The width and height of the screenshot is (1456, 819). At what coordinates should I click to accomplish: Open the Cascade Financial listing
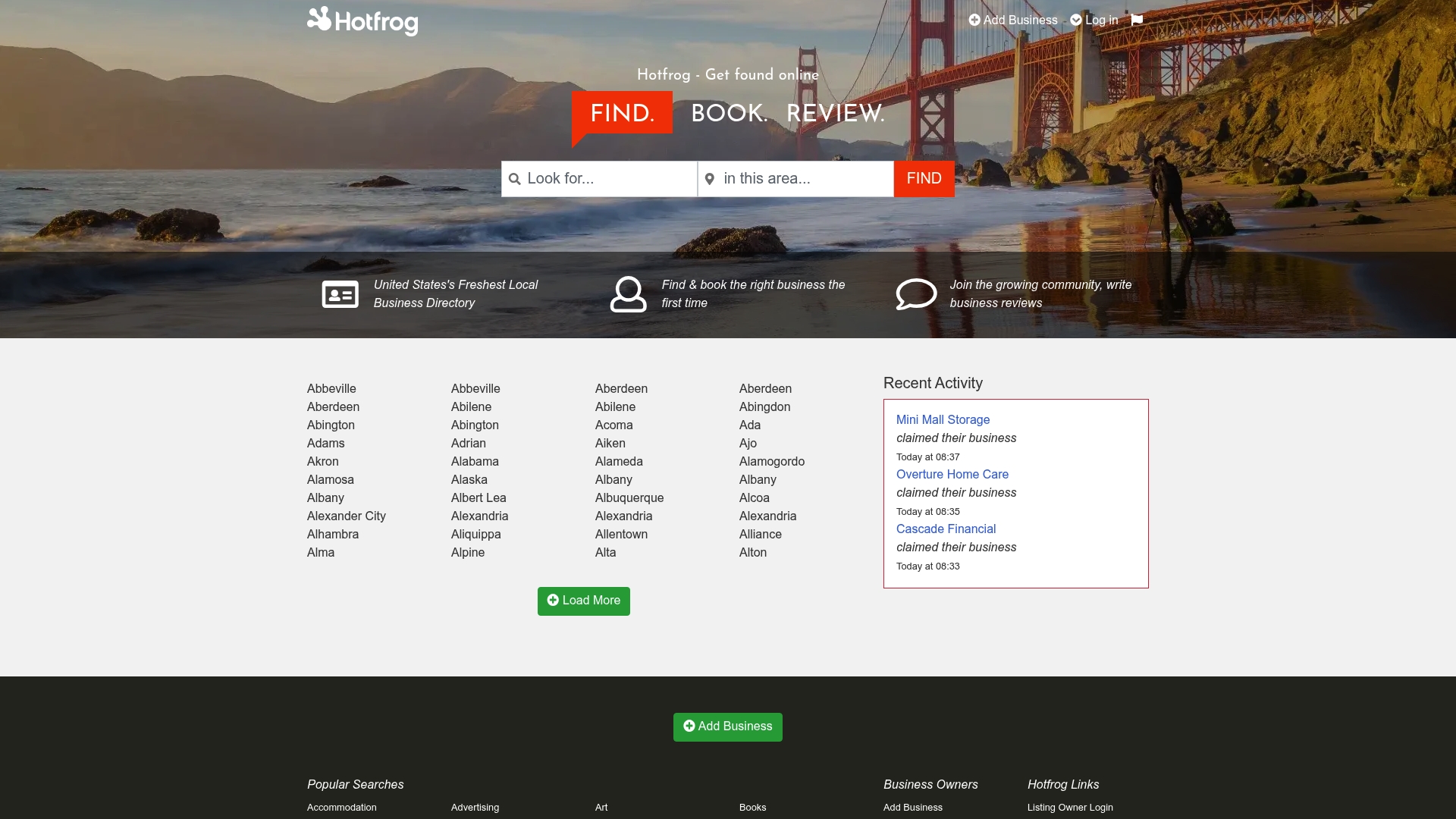click(x=946, y=529)
